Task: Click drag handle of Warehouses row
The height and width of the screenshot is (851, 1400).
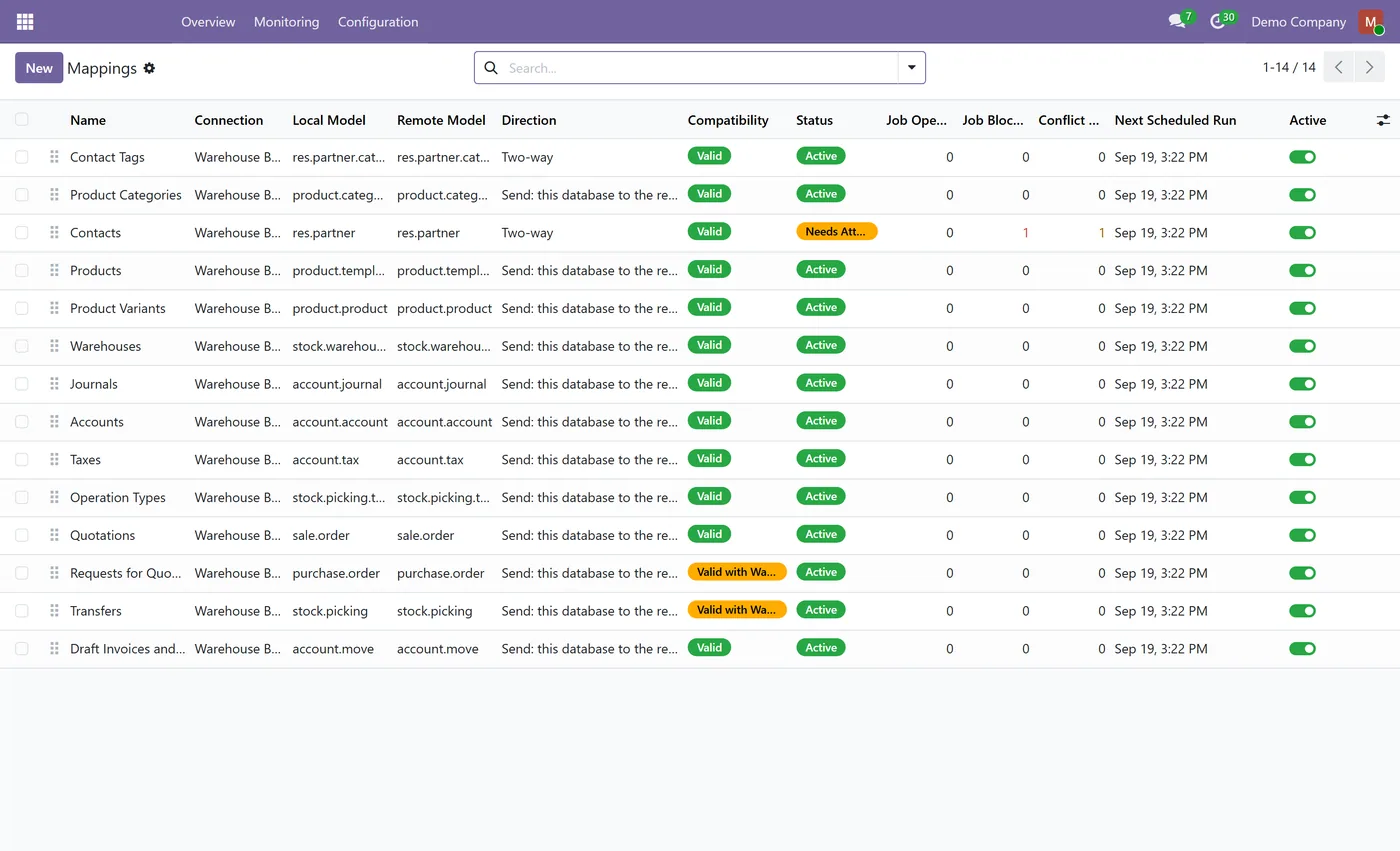Action: click(x=54, y=346)
